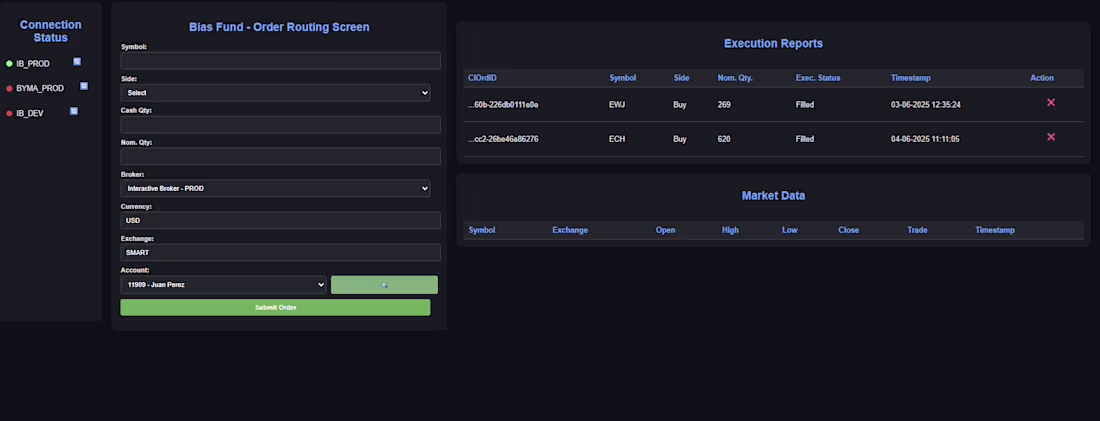
Task: Open the Side dropdown
Action: (275, 93)
